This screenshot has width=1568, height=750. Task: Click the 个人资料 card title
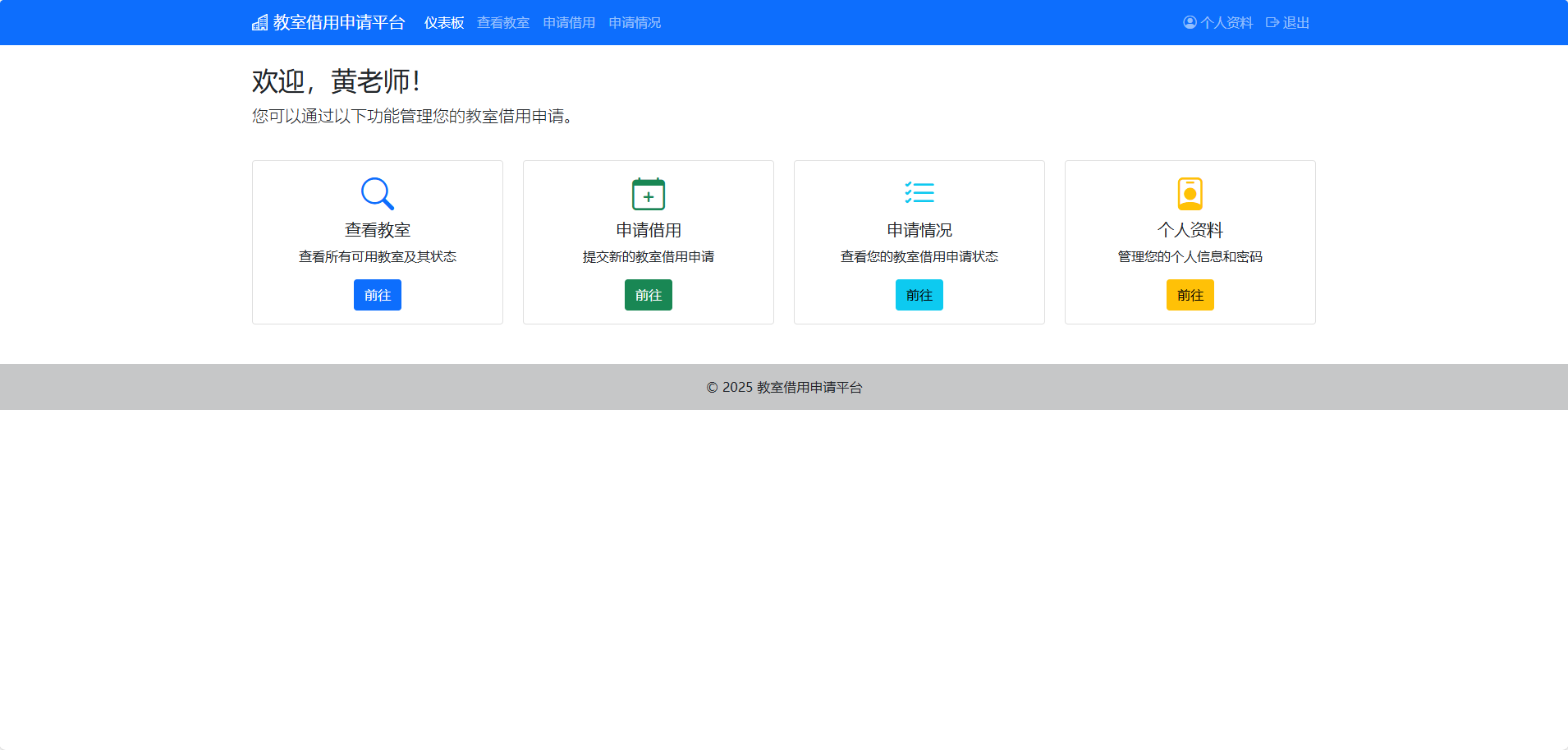pos(1190,230)
